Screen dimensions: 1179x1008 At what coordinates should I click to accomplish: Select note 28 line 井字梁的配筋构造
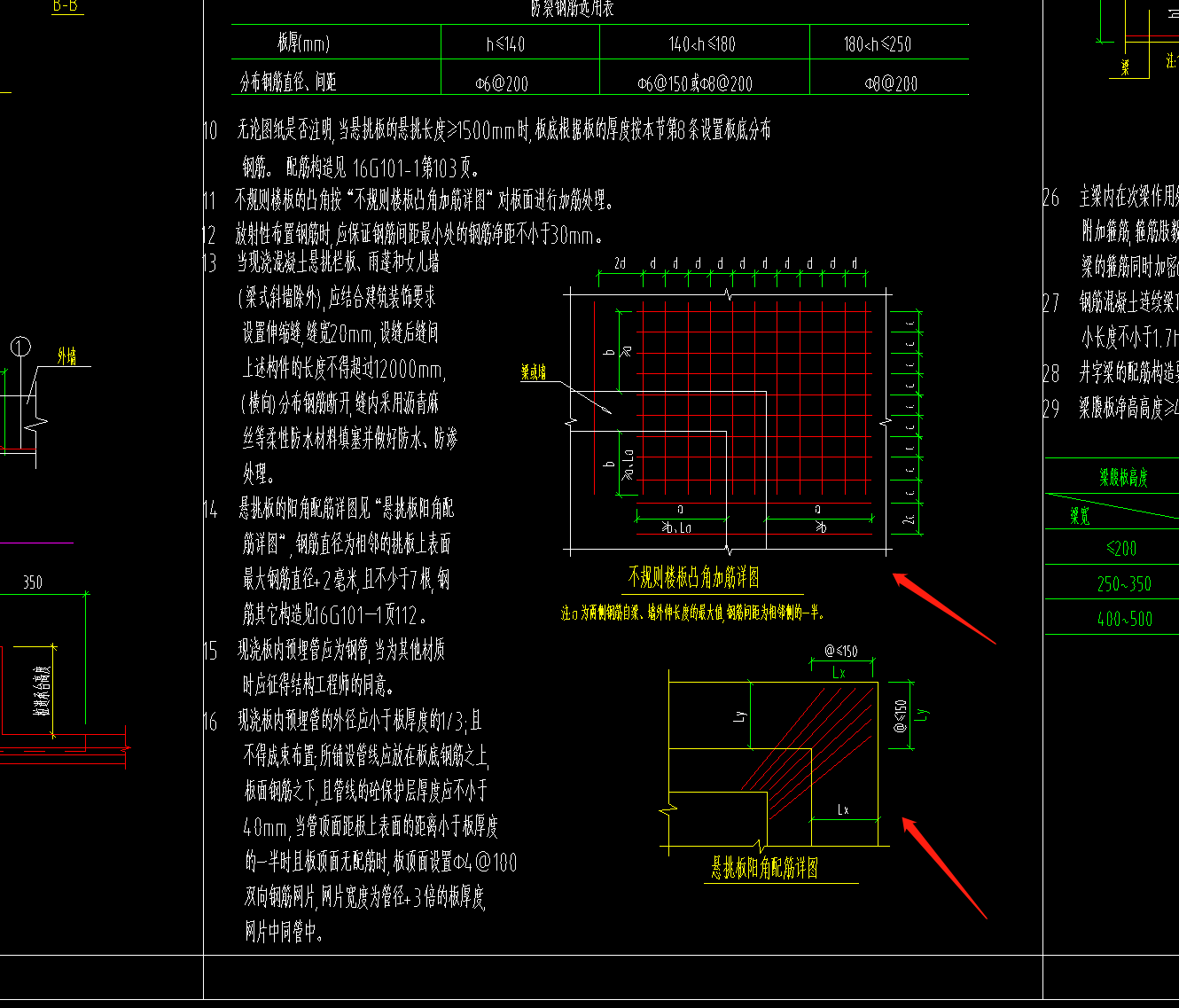[1128, 372]
